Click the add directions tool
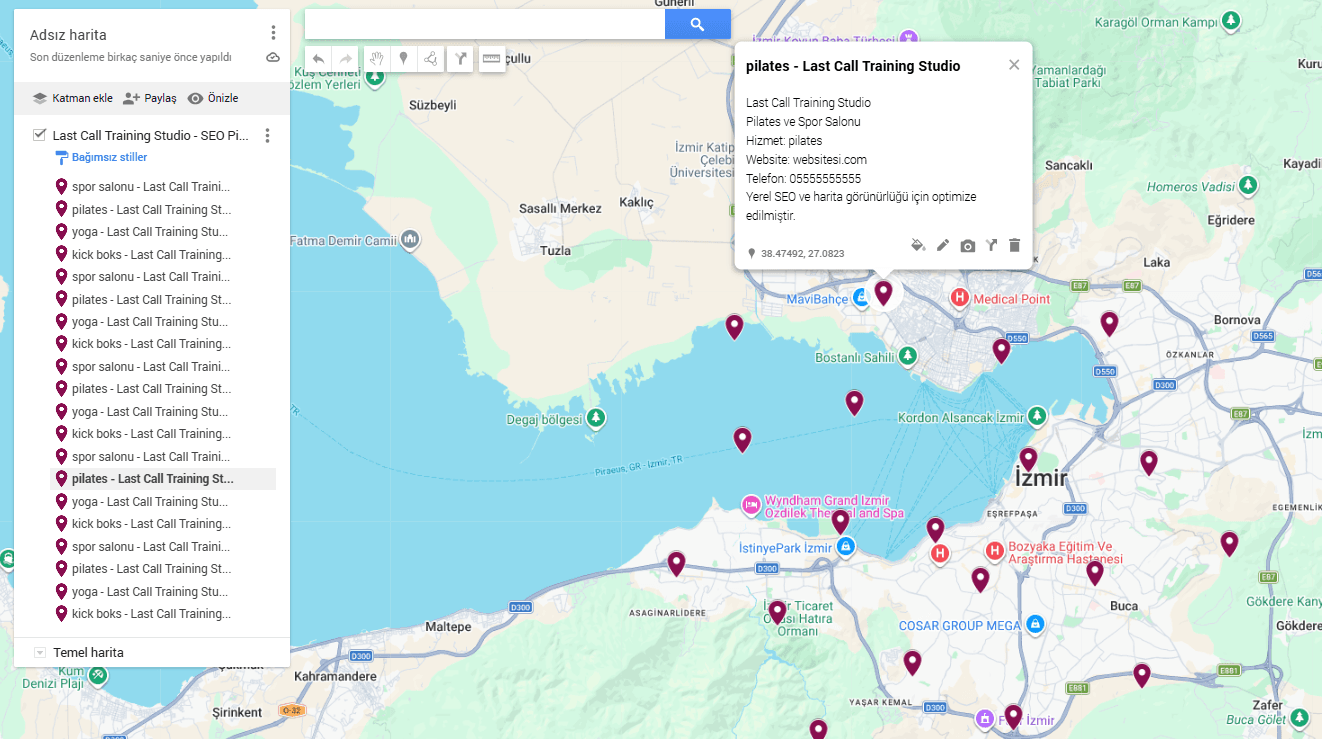Screen dimensions: 1322x739 460,59
